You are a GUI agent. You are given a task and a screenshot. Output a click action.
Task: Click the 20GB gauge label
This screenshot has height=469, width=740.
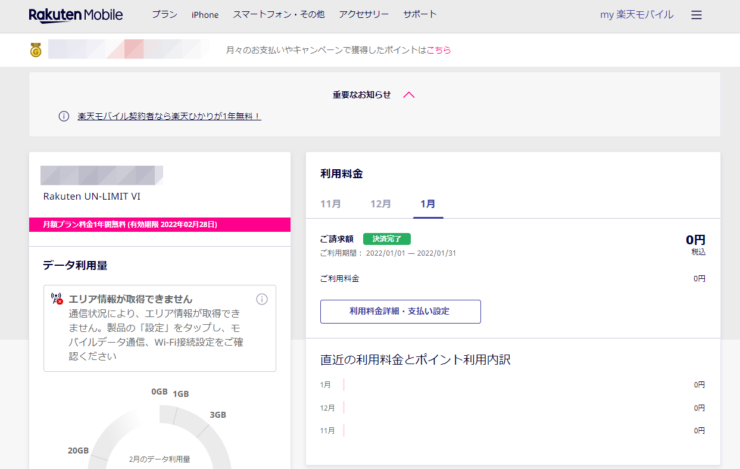pos(78,451)
